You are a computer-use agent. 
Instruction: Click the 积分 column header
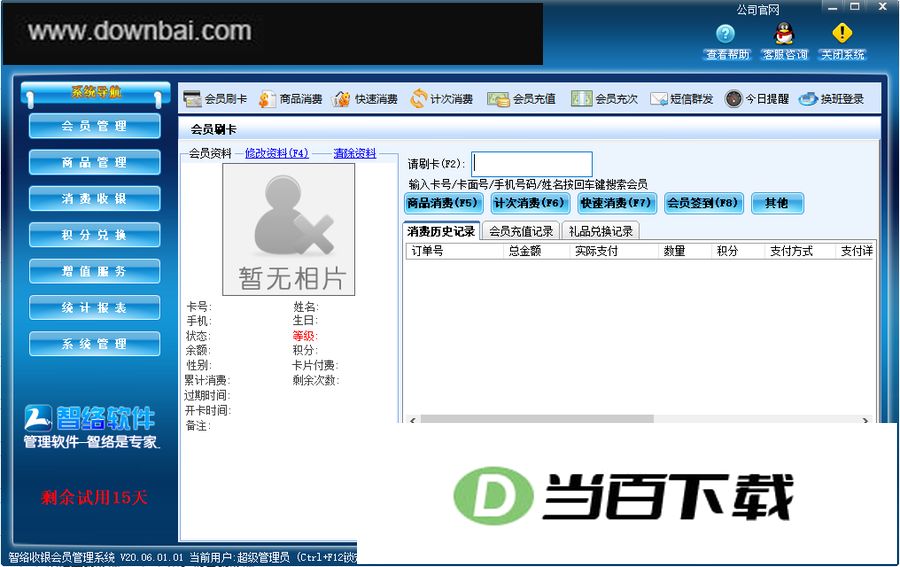coord(738,251)
